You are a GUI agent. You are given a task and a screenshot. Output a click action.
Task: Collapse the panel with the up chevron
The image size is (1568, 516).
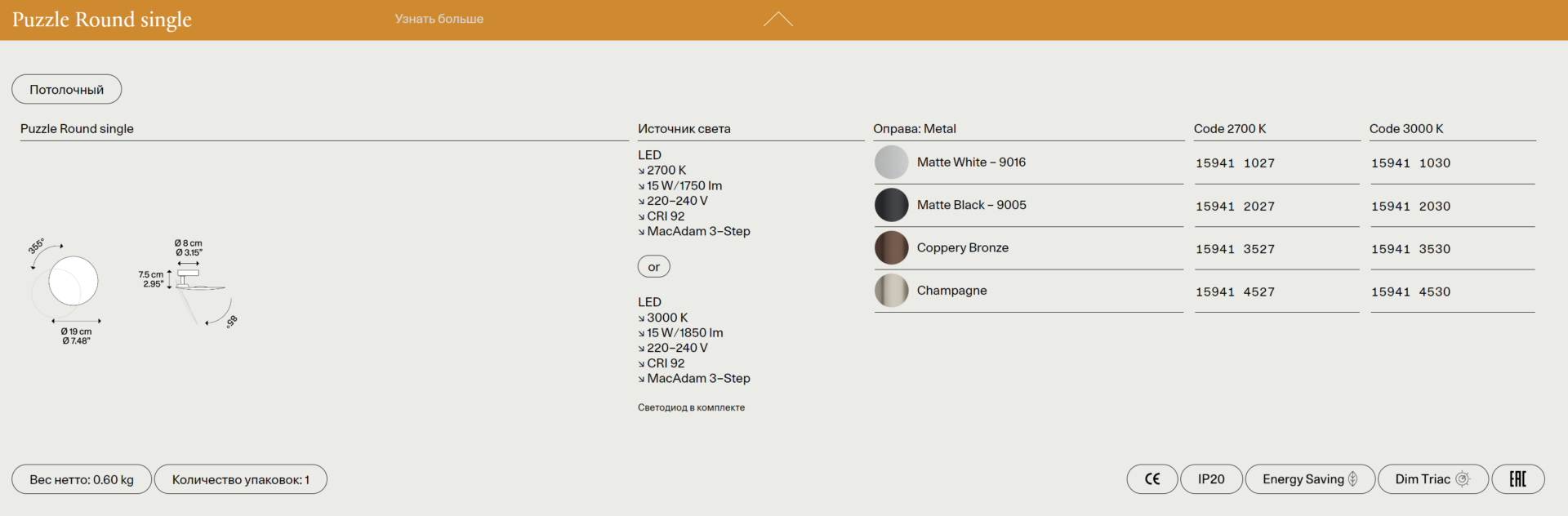click(777, 20)
